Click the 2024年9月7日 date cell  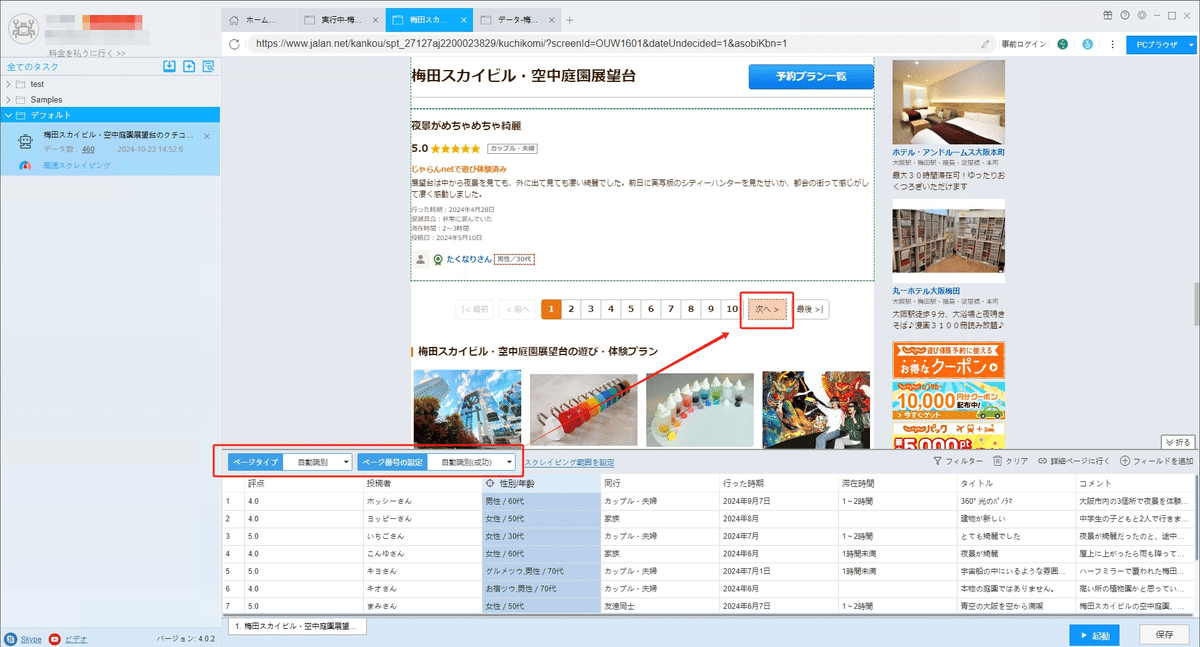(778, 501)
